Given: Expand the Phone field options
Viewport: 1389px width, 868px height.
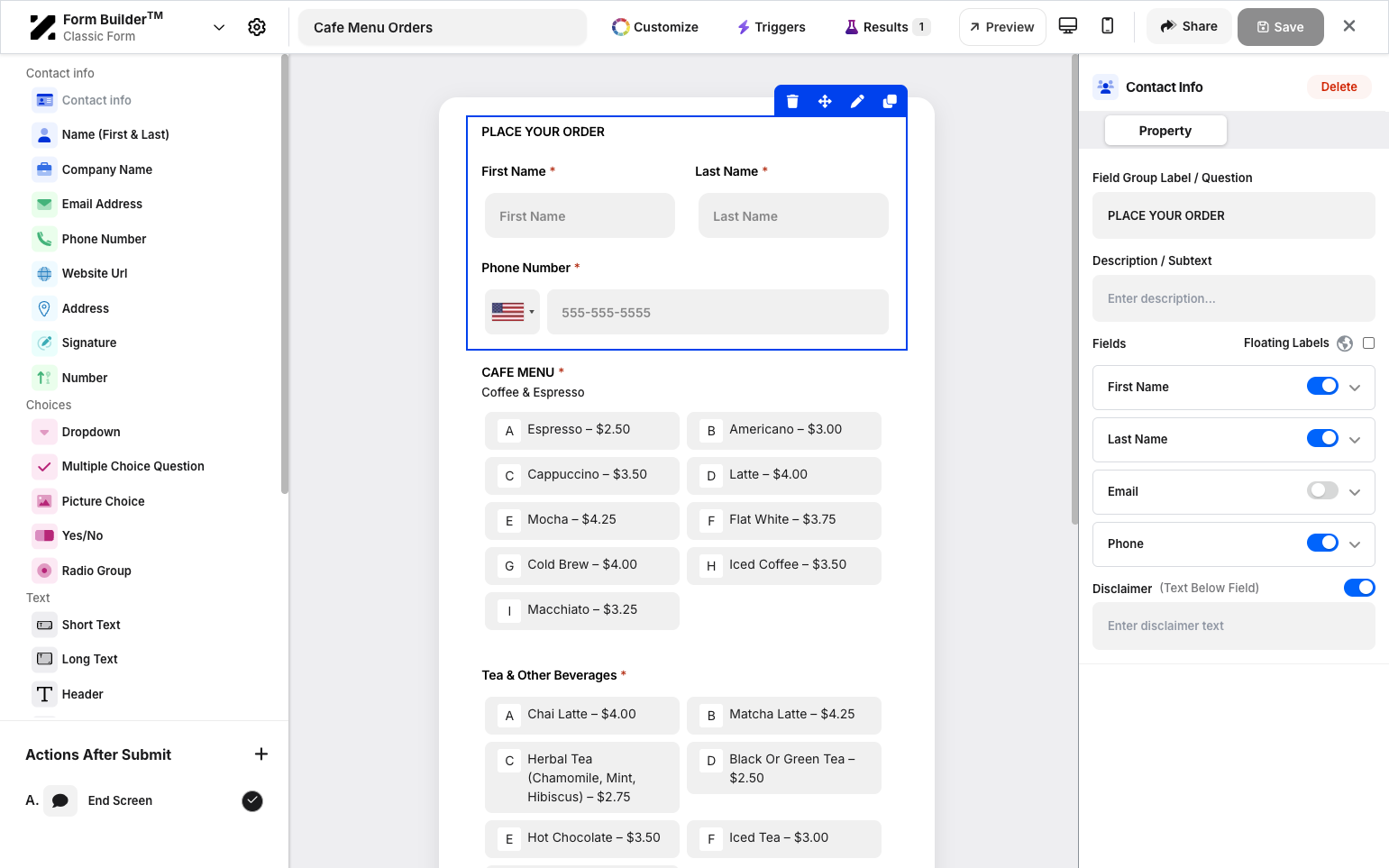Looking at the screenshot, I should pos(1355,544).
